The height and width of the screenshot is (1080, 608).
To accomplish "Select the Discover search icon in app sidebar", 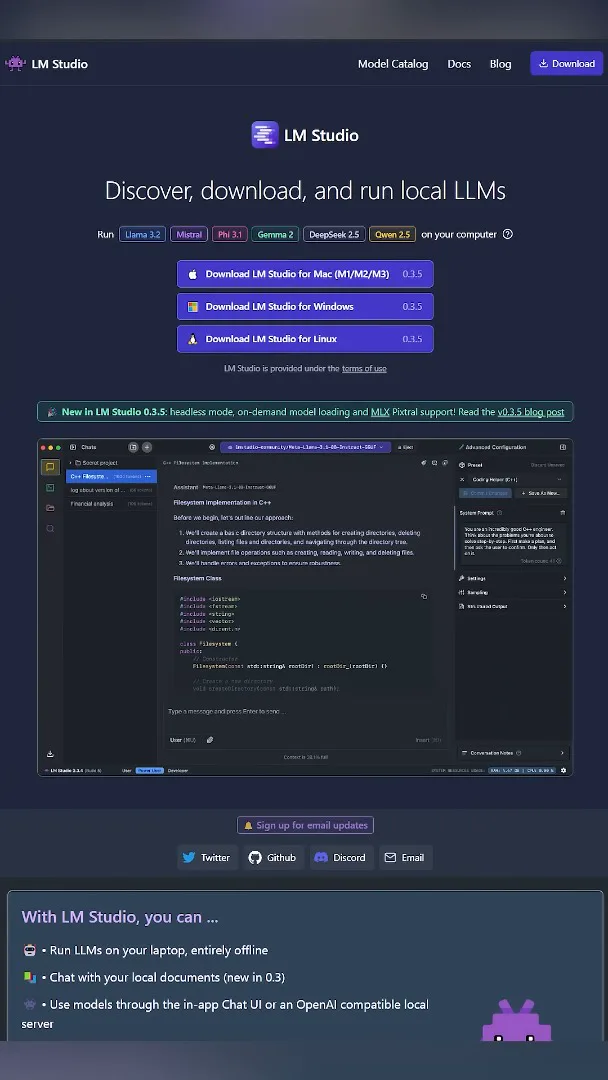I will (x=50, y=528).
